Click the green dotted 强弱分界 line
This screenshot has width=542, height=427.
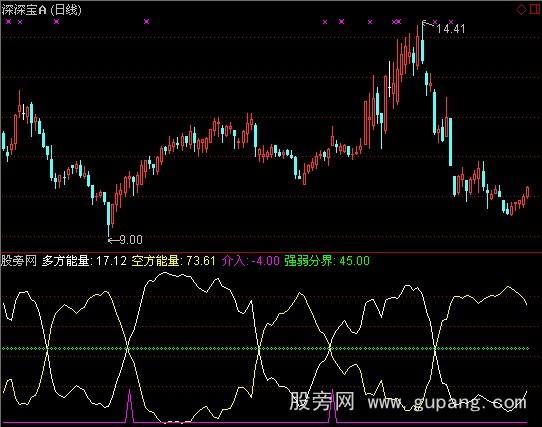coord(265,349)
